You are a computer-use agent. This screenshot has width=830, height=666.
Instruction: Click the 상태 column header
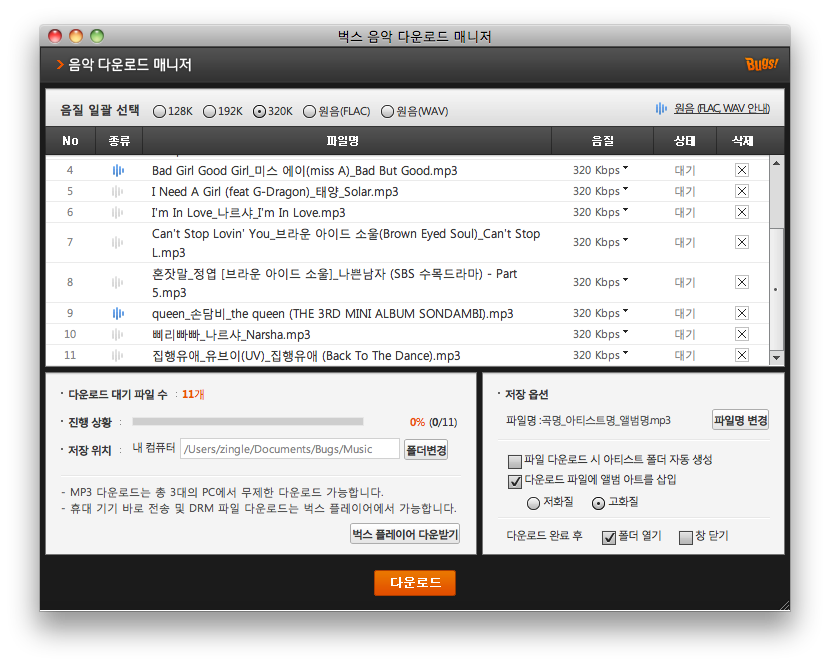point(685,141)
